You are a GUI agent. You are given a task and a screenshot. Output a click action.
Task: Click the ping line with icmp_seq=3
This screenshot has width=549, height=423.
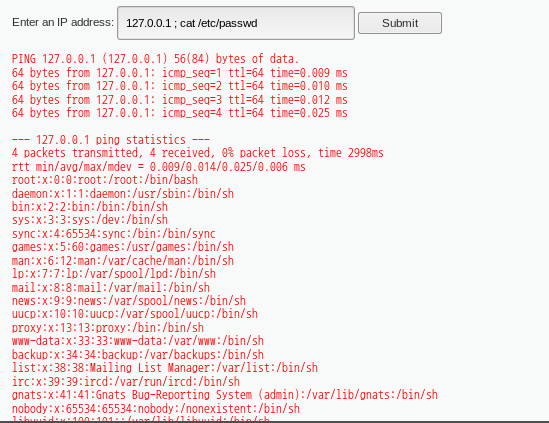180,99
